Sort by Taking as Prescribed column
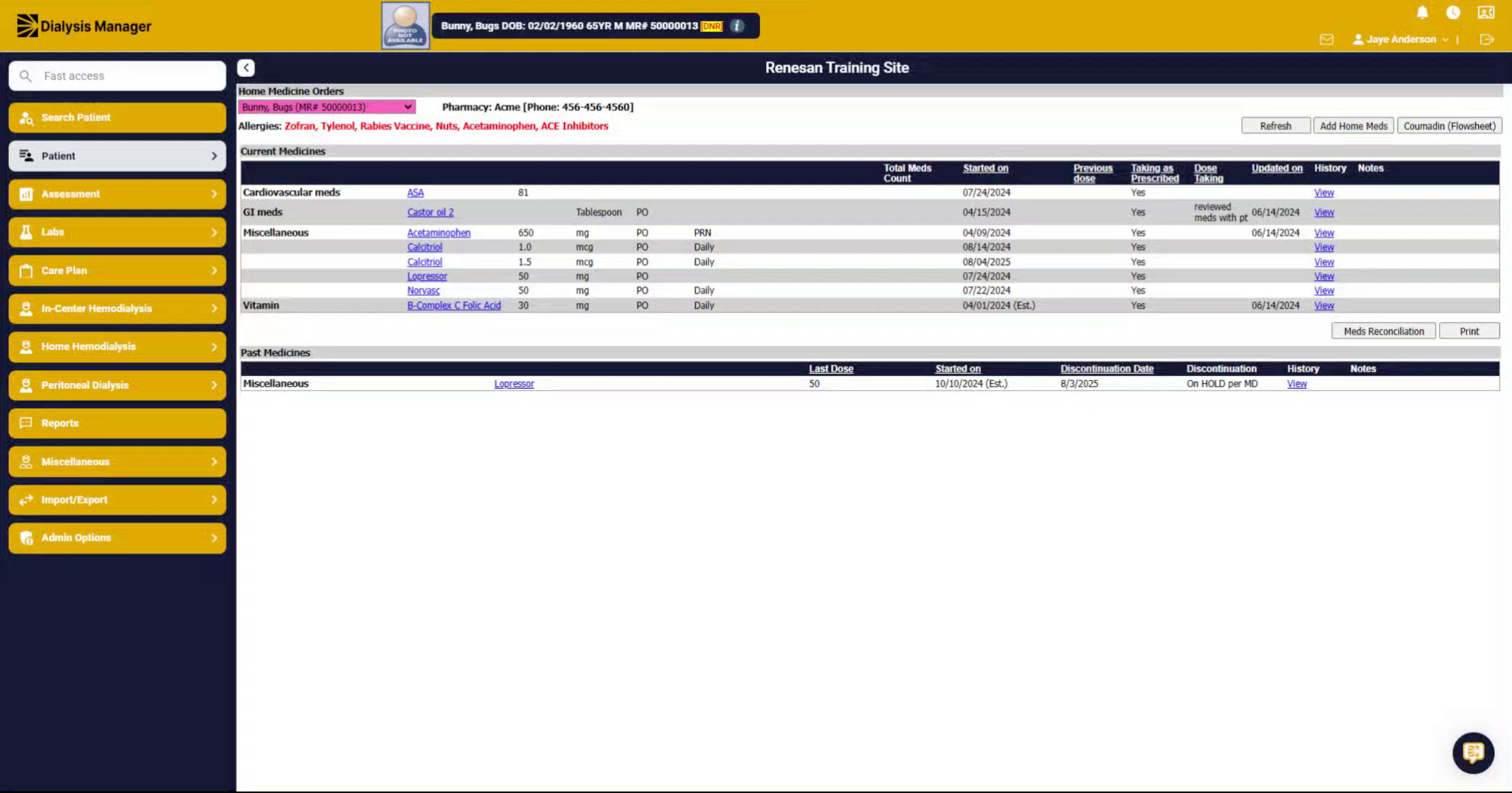Viewport: 1512px width, 793px height. pos(1154,173)
